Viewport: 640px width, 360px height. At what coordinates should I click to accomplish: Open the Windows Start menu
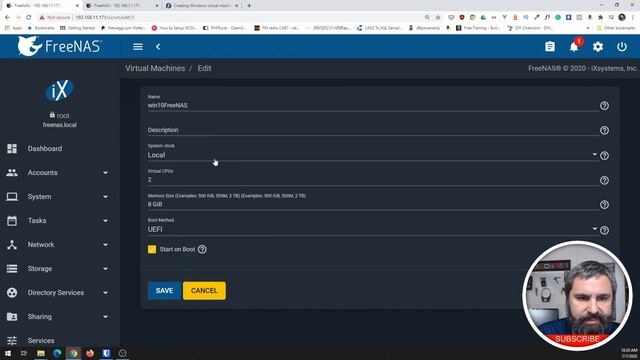pyautogui.click(x=8, y=353)
